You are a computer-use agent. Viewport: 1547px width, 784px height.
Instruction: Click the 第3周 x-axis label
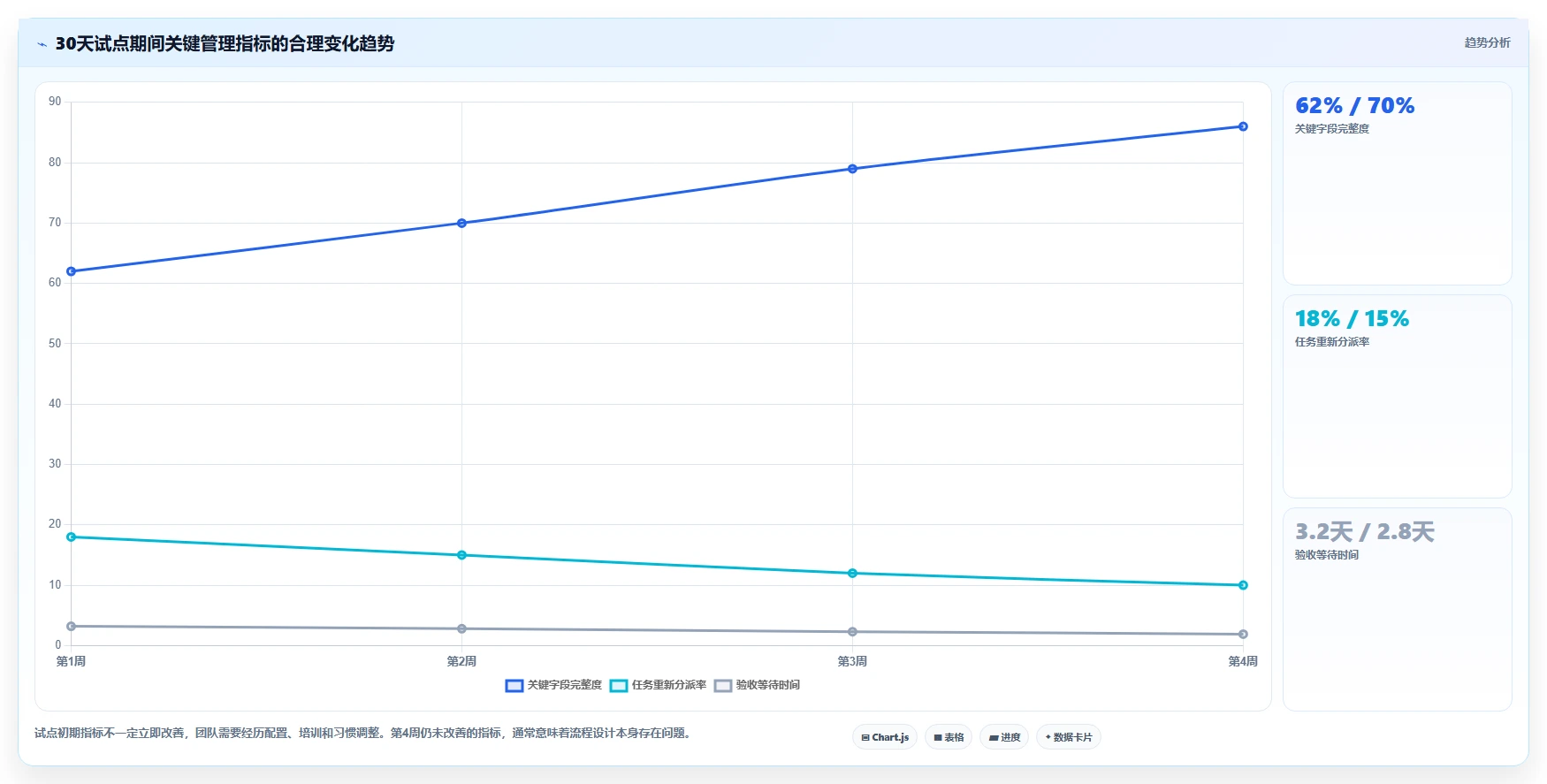[x=852, y=661]
